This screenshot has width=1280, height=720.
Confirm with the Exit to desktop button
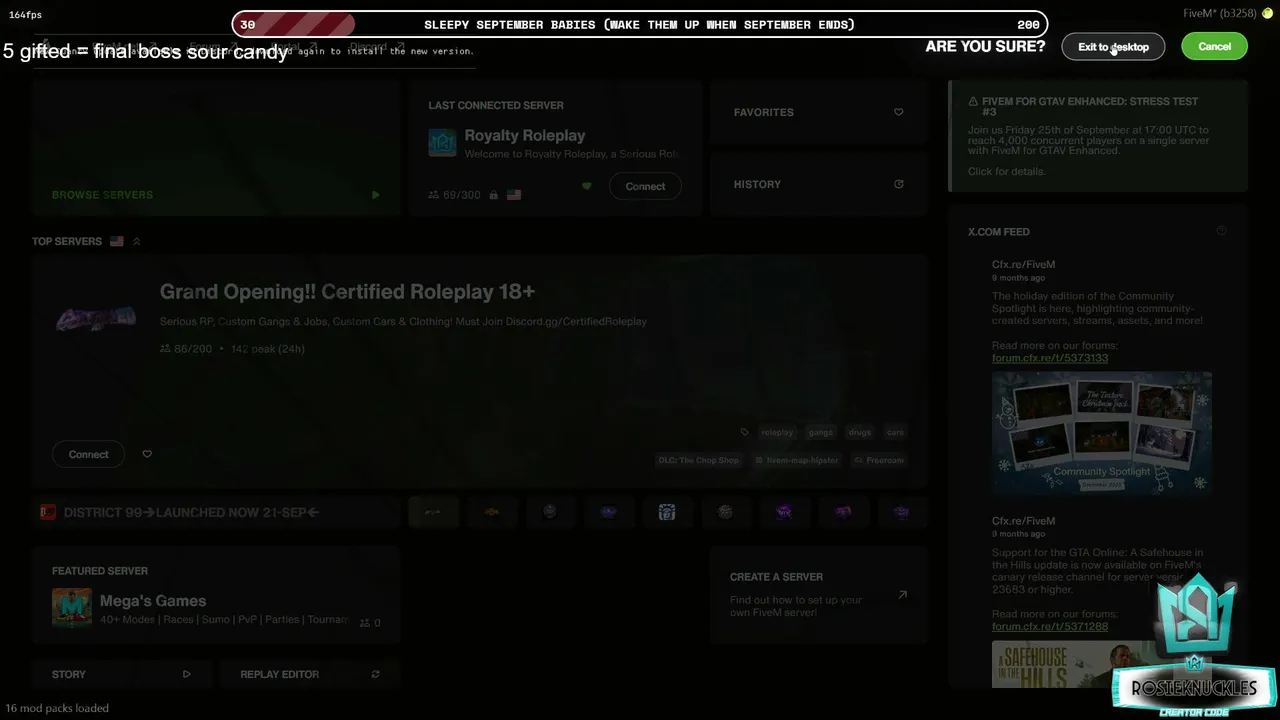coord(1113,47)
